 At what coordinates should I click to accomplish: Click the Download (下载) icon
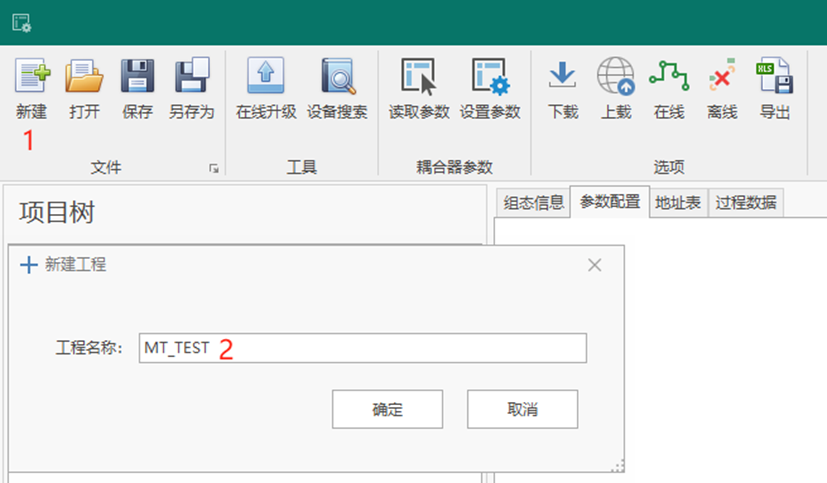point(563,76)
